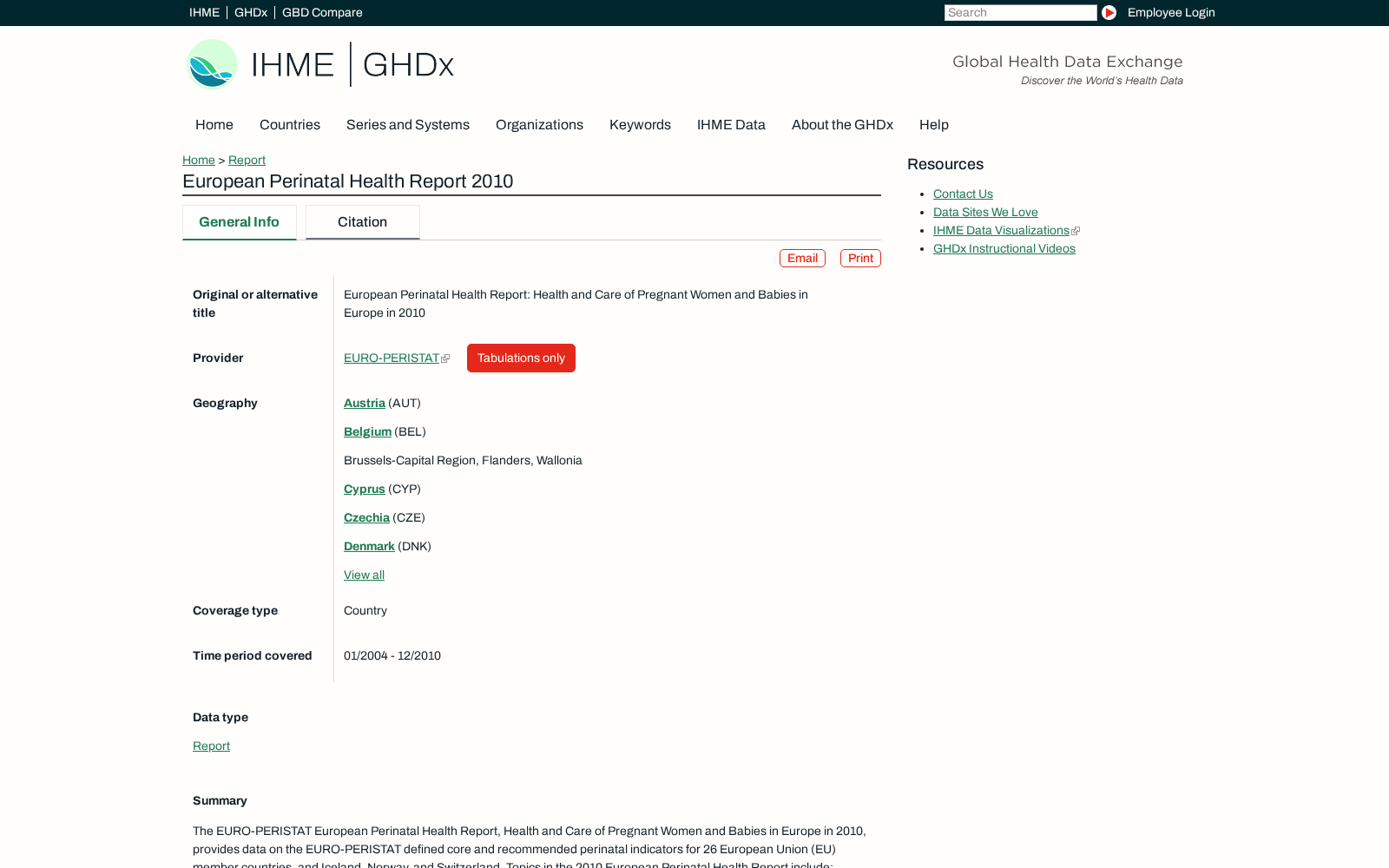Image resolution: width=1389 pixels, height=868 pixels.
Task: Click time period value 01/2004 - 12/2010
Action: (x=392, y=656)
